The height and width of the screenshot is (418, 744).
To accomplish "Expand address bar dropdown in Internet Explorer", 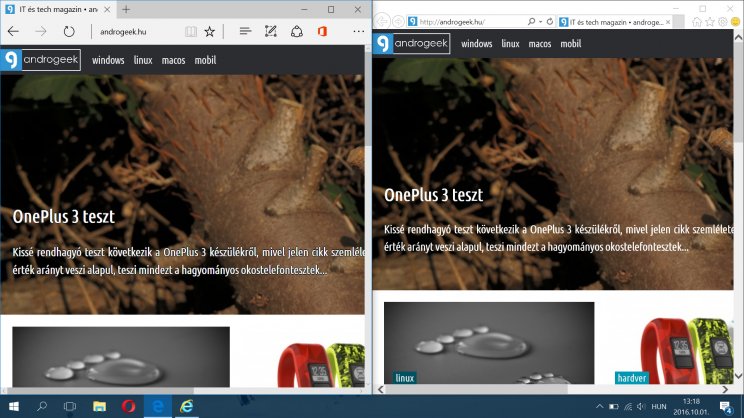I will [540, 21].
